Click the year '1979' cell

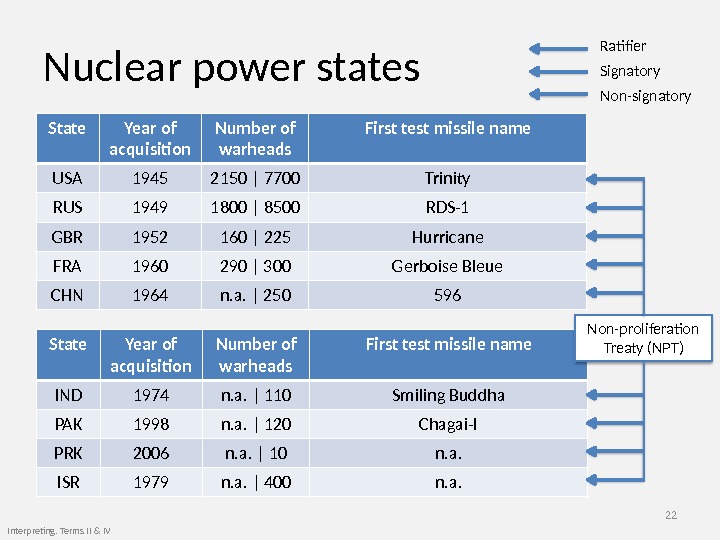151,482
